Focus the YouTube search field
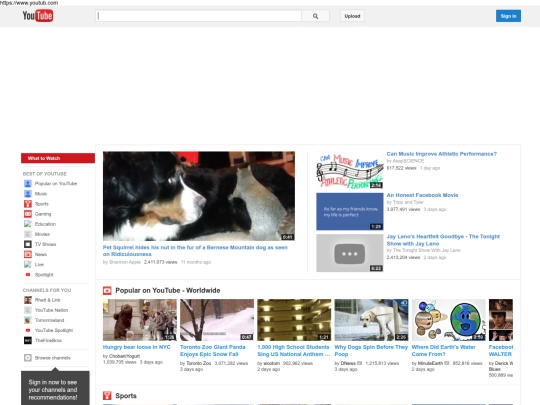 click(198, 16)
